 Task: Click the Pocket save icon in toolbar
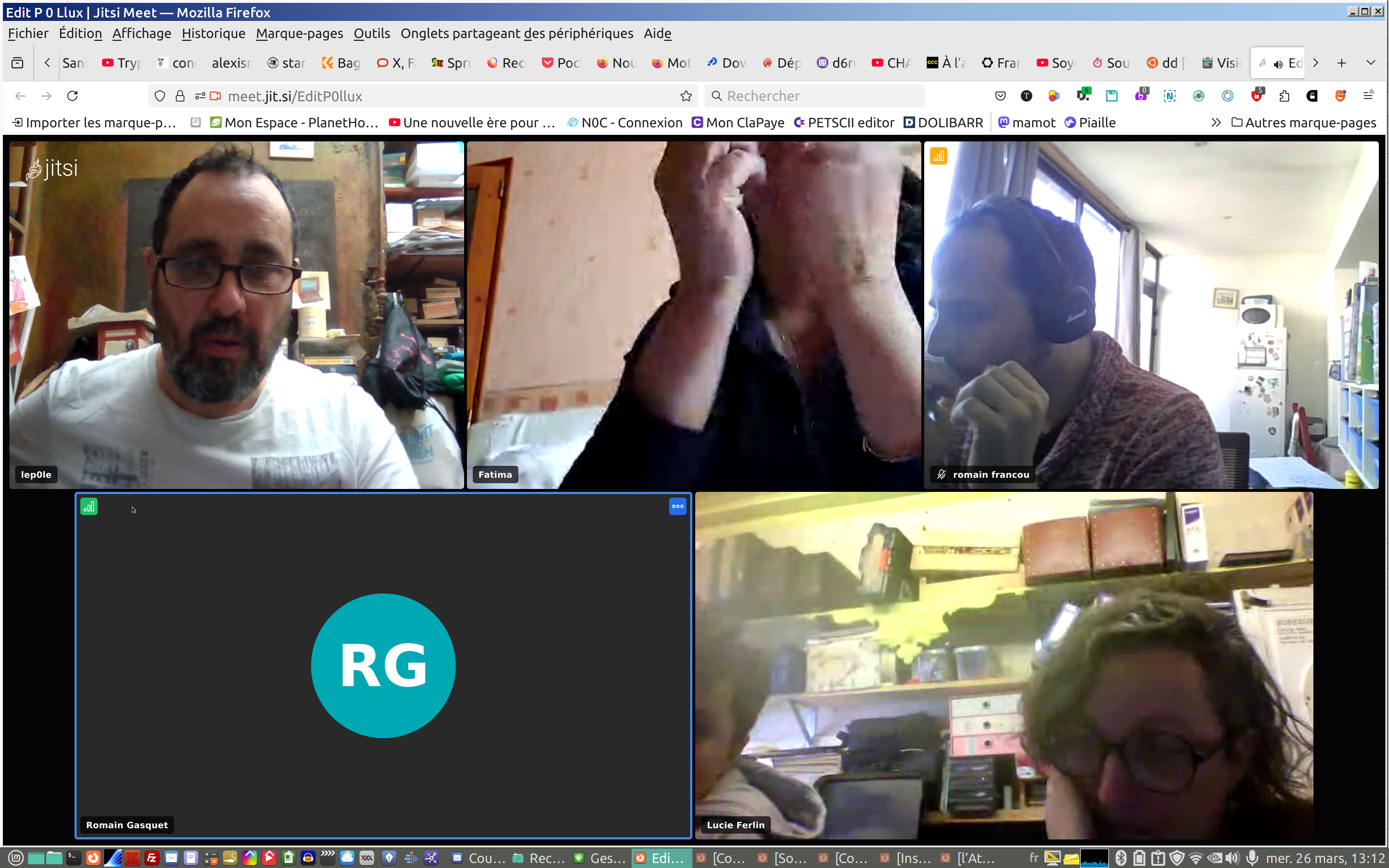click(1001, 96)
